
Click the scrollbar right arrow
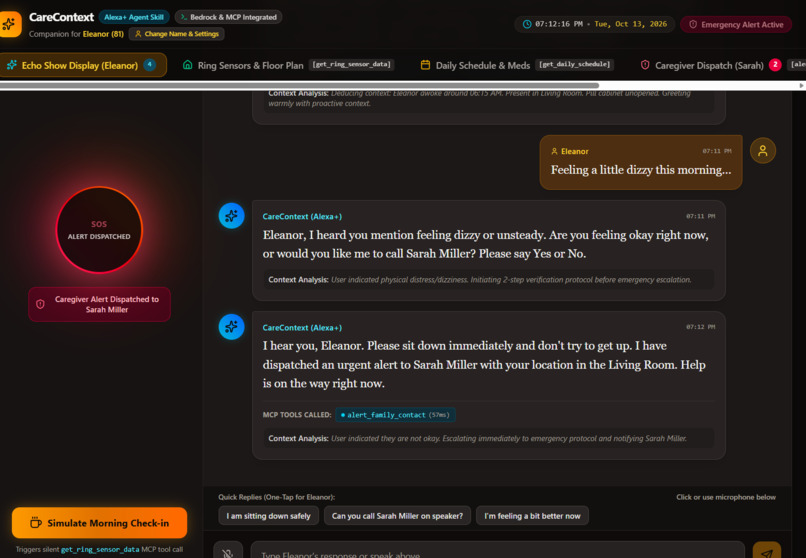(x=801, y=85)
